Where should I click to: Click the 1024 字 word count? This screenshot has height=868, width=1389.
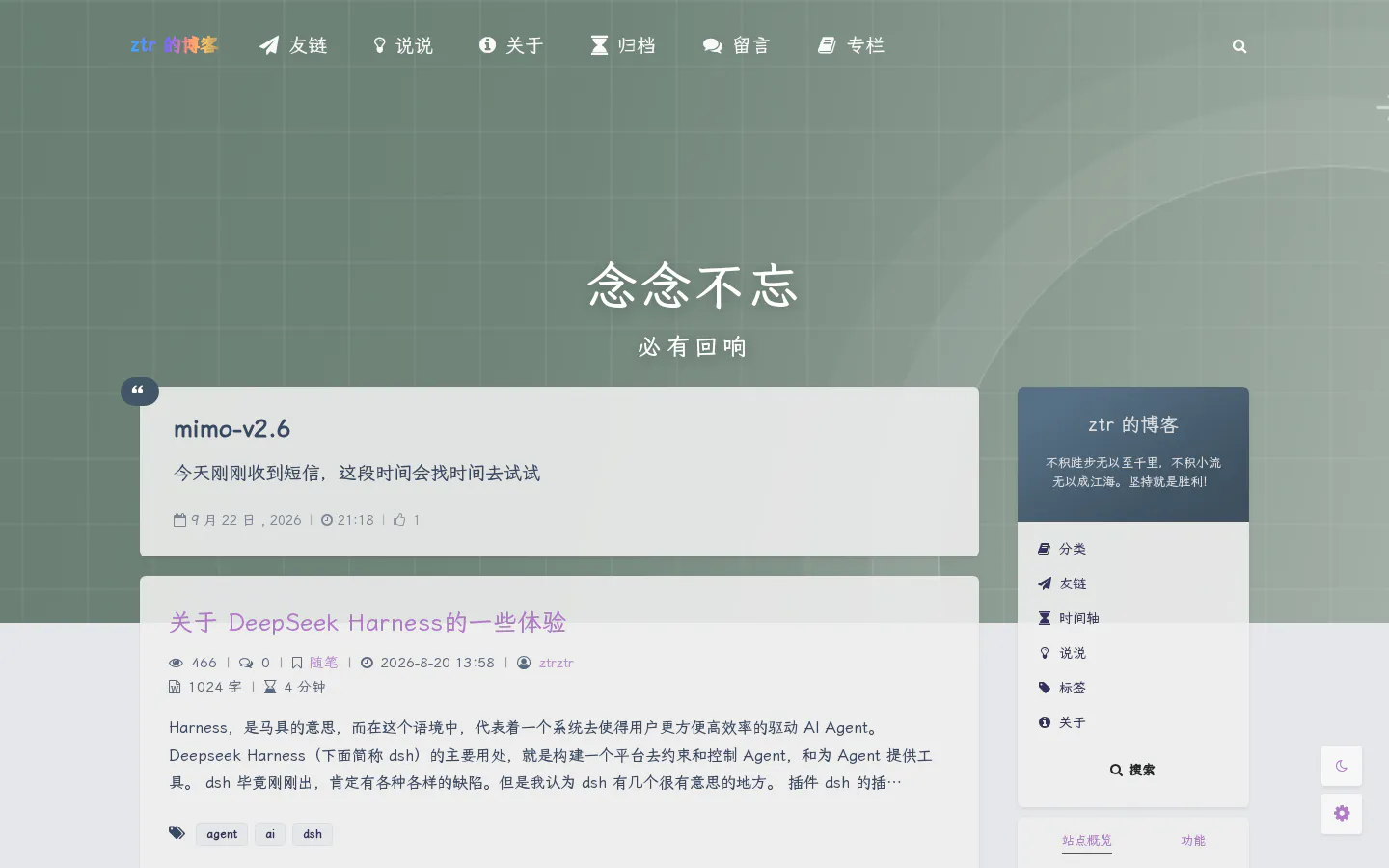215,687
